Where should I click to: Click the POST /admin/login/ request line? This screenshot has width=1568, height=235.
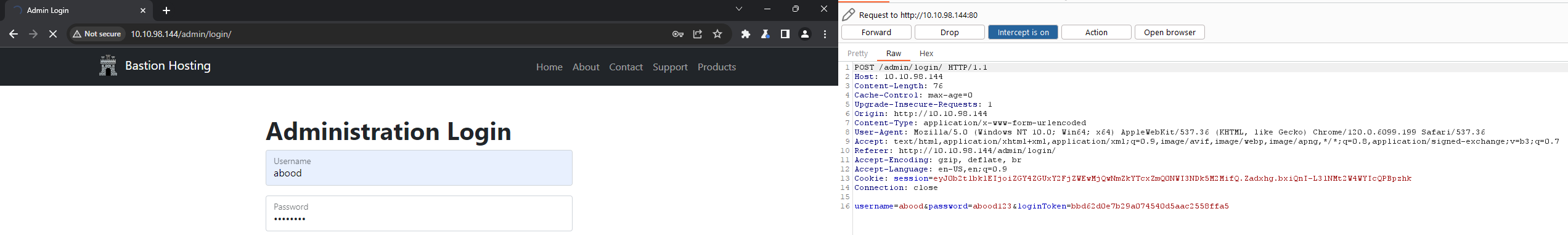921,67
